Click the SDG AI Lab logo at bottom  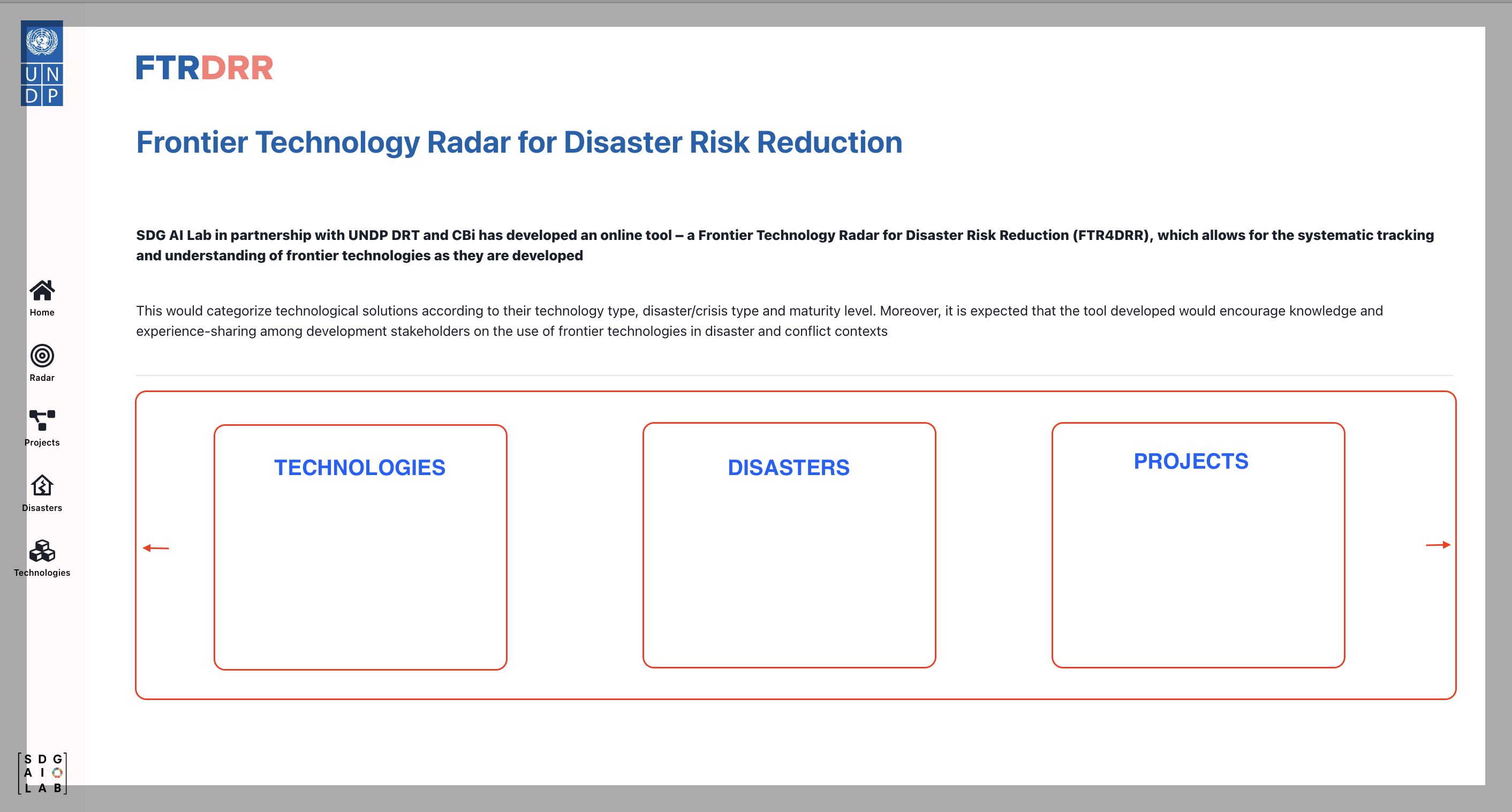point(42,773)
